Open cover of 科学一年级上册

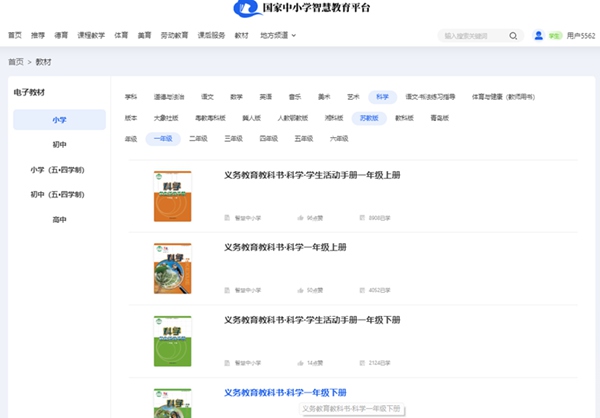coord(173,269)
